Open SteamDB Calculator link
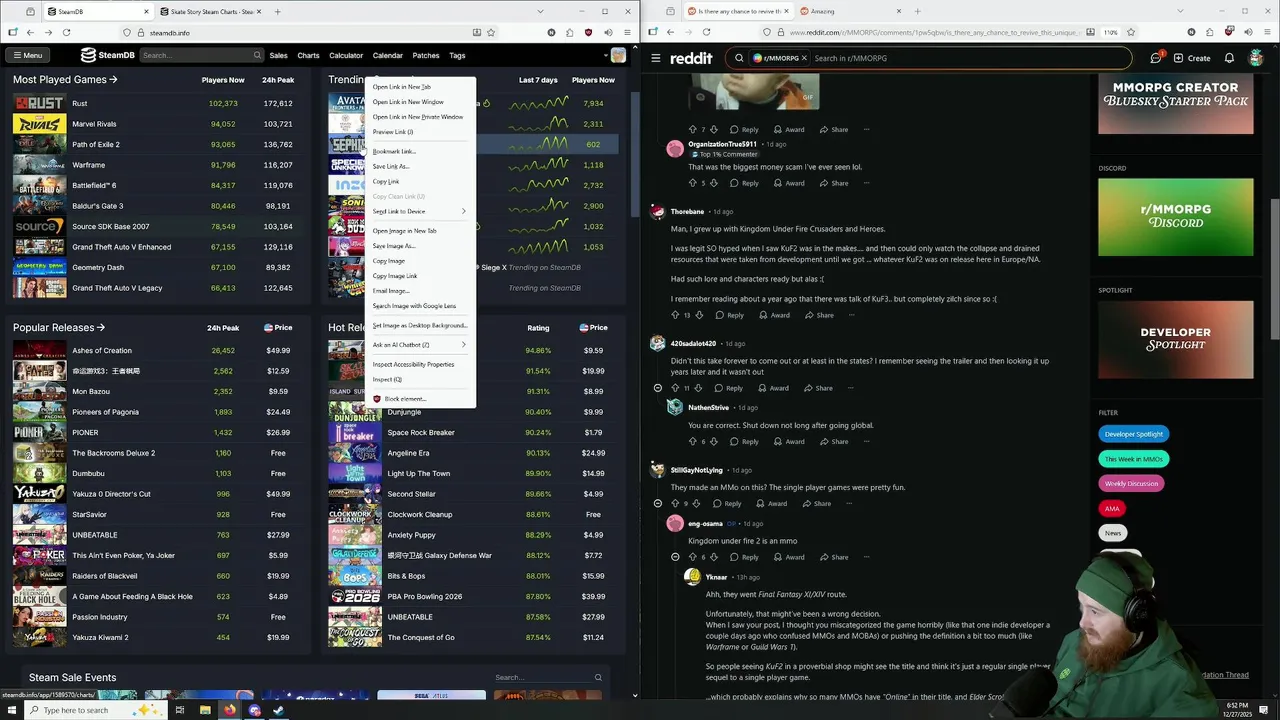Screen dimensions: 1280x720 [x=346, y=55]
